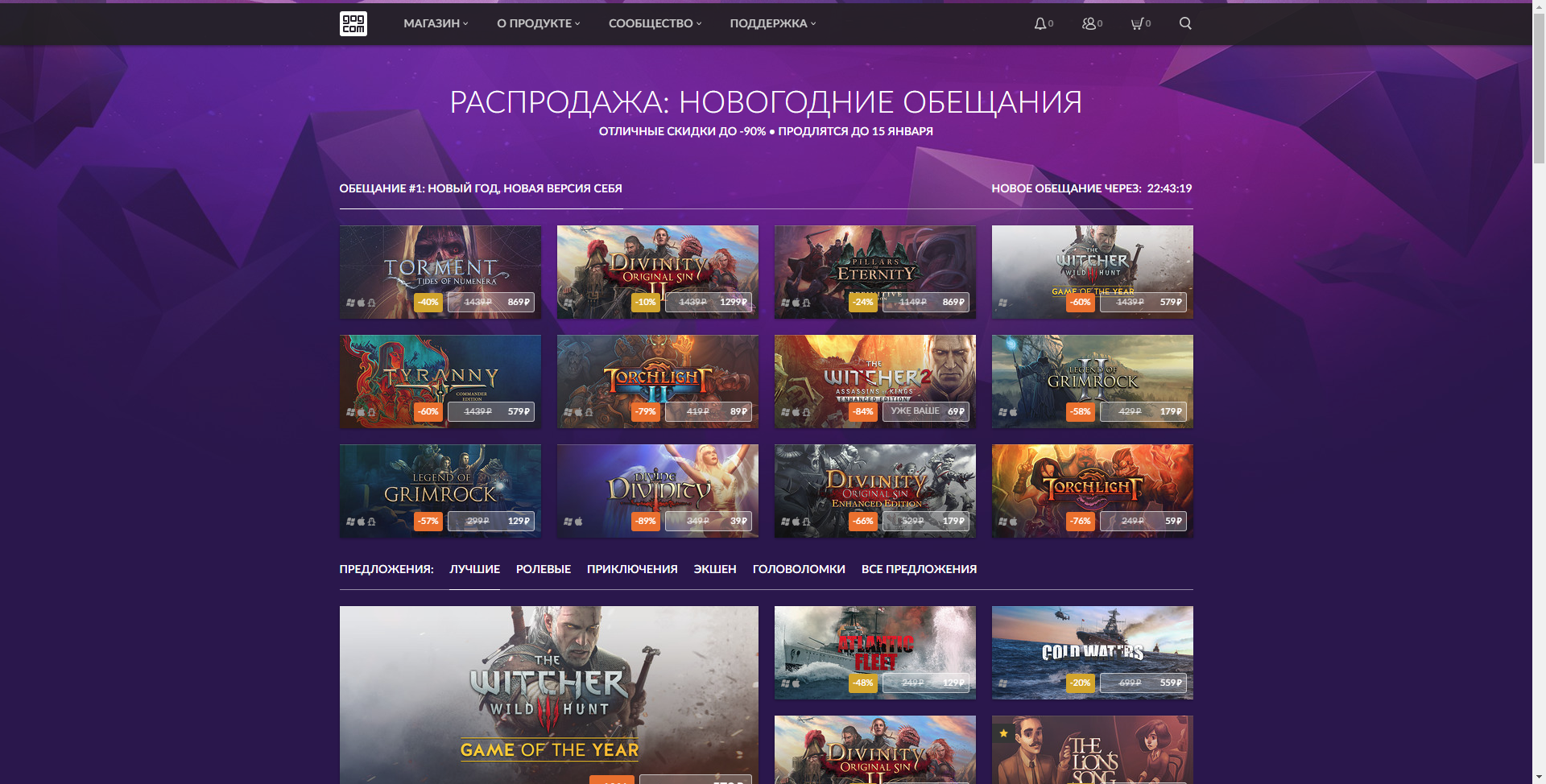
Task: Open Atlantic Fleet game tile
Action: (x=875, y=653)
